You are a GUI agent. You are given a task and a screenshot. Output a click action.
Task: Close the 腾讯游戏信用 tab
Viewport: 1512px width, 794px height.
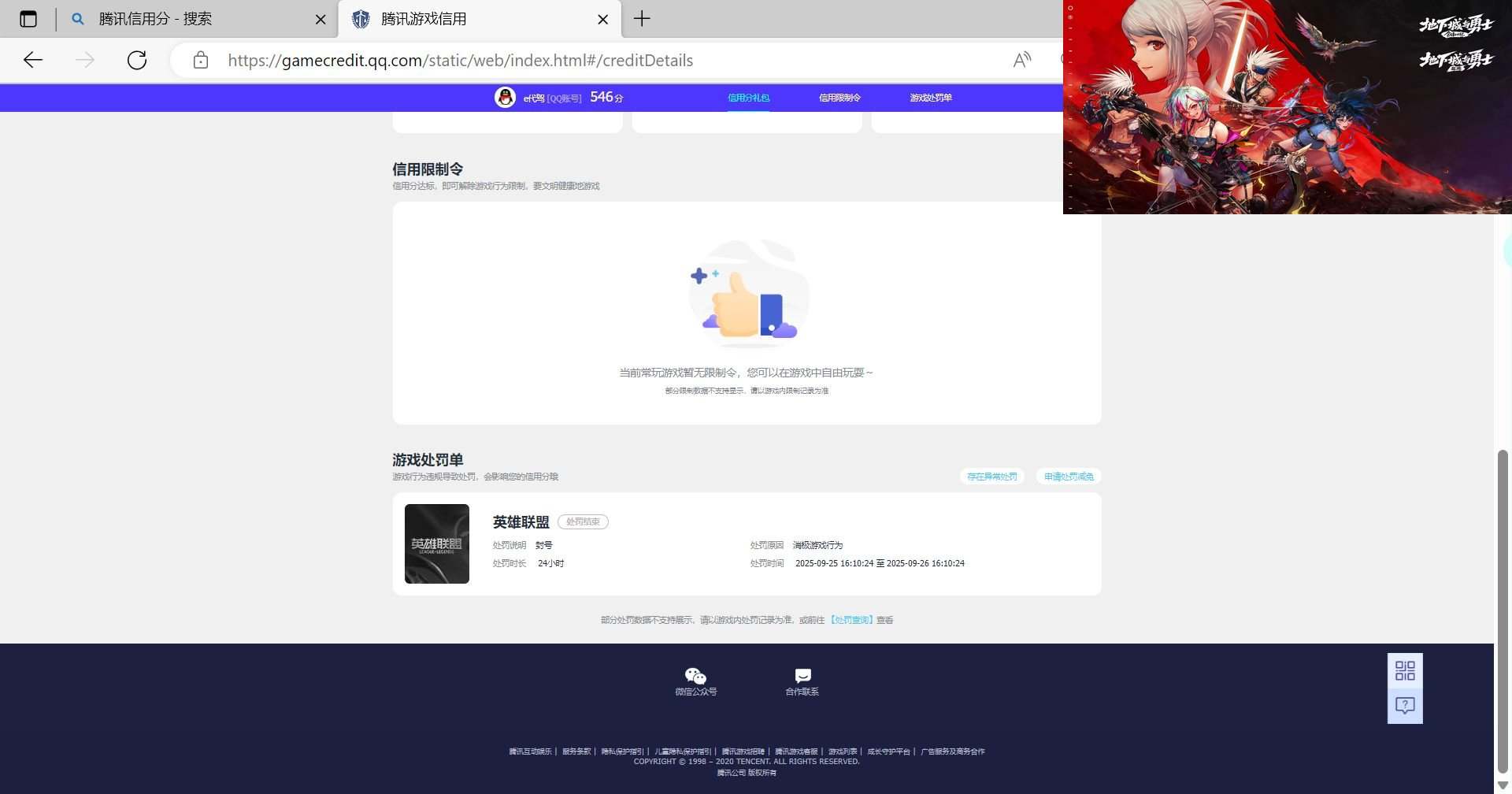603,20
